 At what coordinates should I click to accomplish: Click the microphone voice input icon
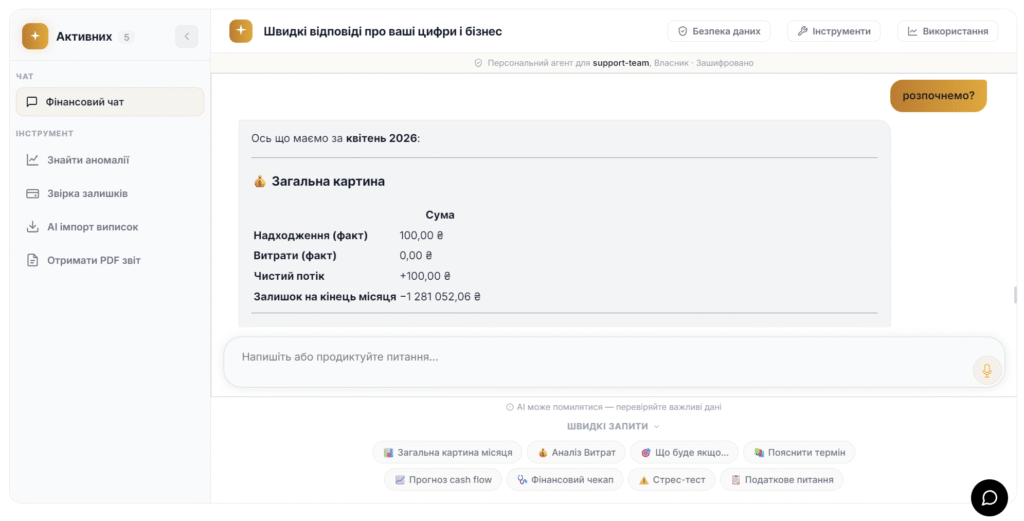pyautogui.click(x=986, y=370)
